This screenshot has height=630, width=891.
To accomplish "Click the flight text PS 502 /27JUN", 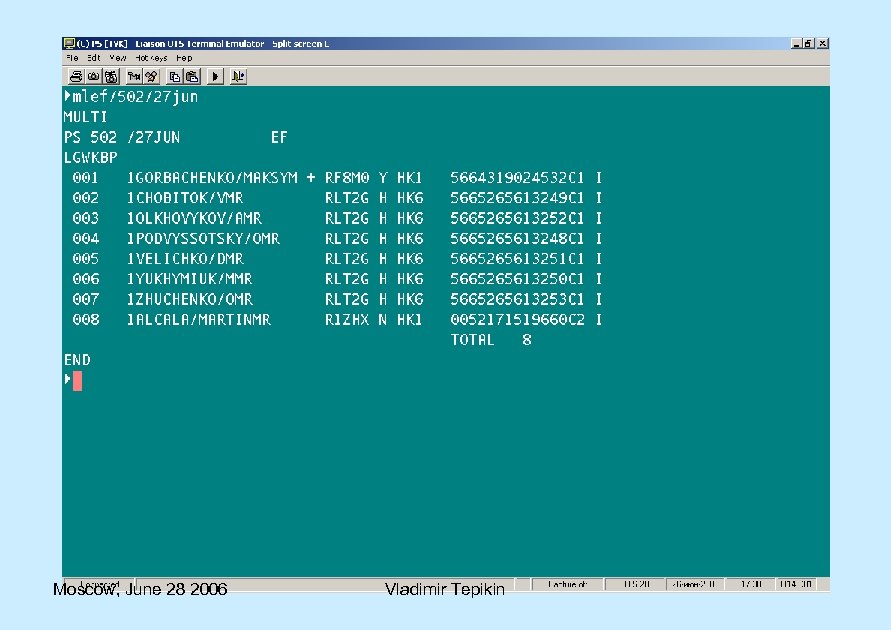I will (x=122, y=137).
